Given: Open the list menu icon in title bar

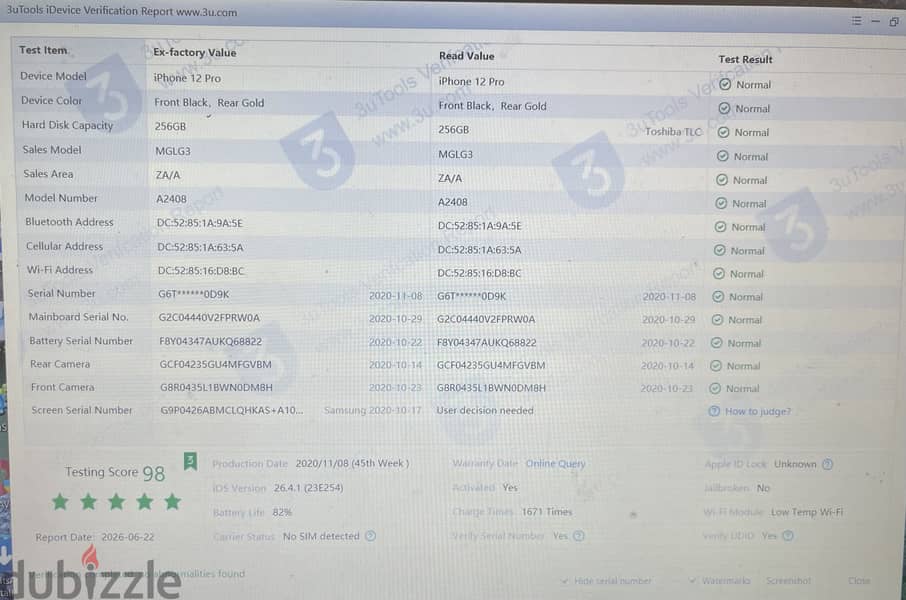Looking at the screenshot, I should 856,21.
